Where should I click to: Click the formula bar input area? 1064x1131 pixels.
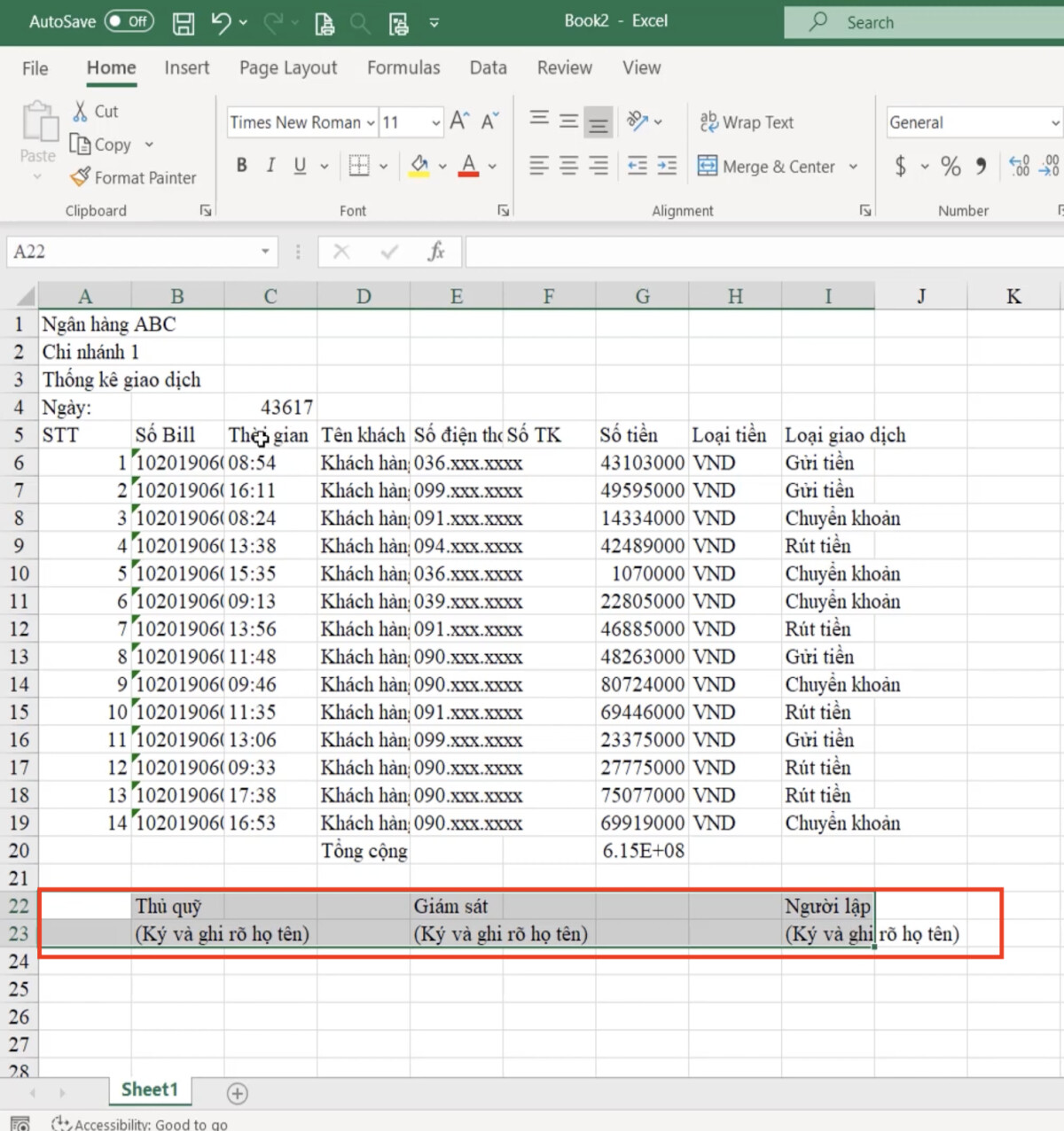click(764, 252)
